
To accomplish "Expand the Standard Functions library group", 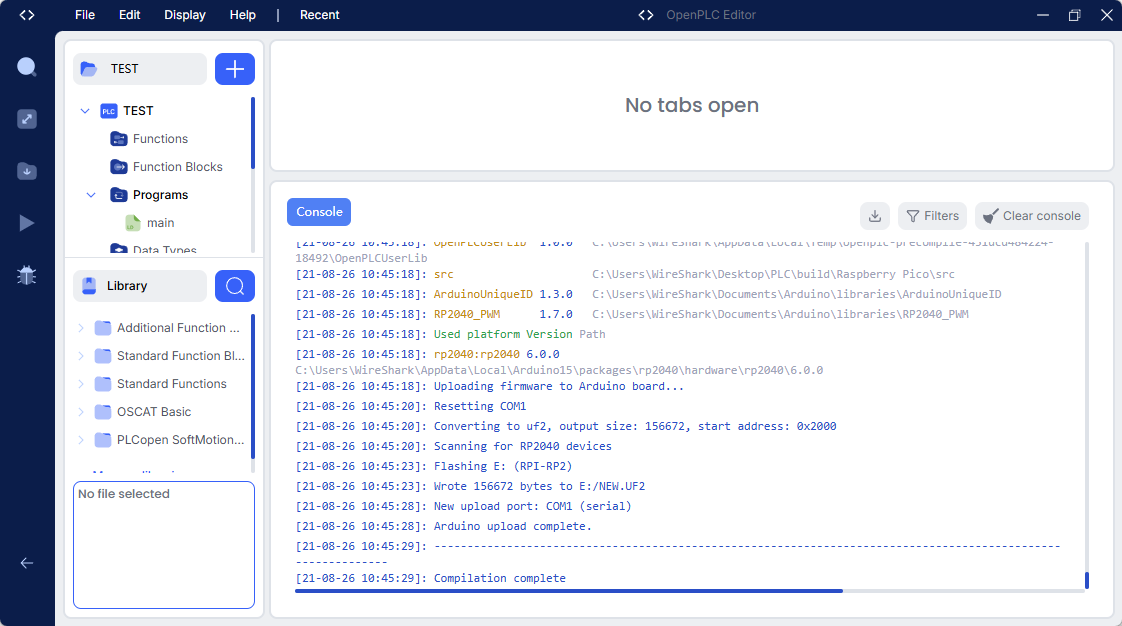I will pyautogui.click(x=81, y=383).
